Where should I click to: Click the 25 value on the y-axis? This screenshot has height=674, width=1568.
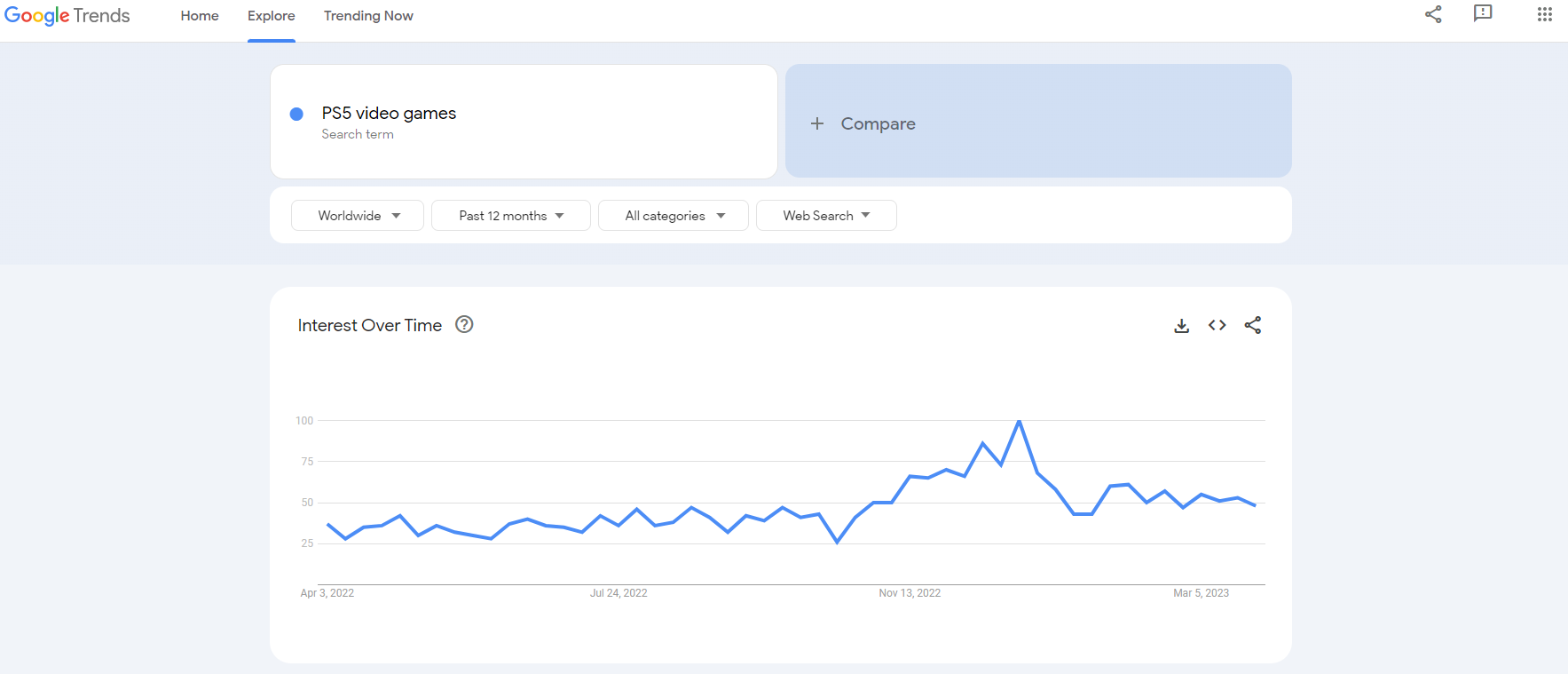pyautogui.click(x=307, y=543)
